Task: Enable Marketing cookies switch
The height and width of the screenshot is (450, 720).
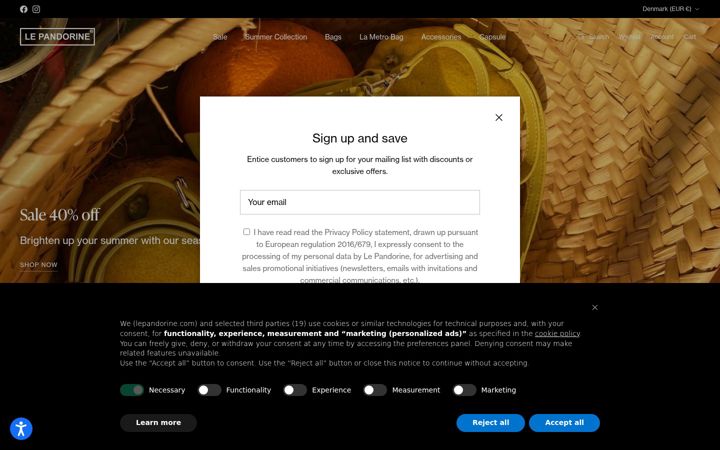Action: pos(464,390)
